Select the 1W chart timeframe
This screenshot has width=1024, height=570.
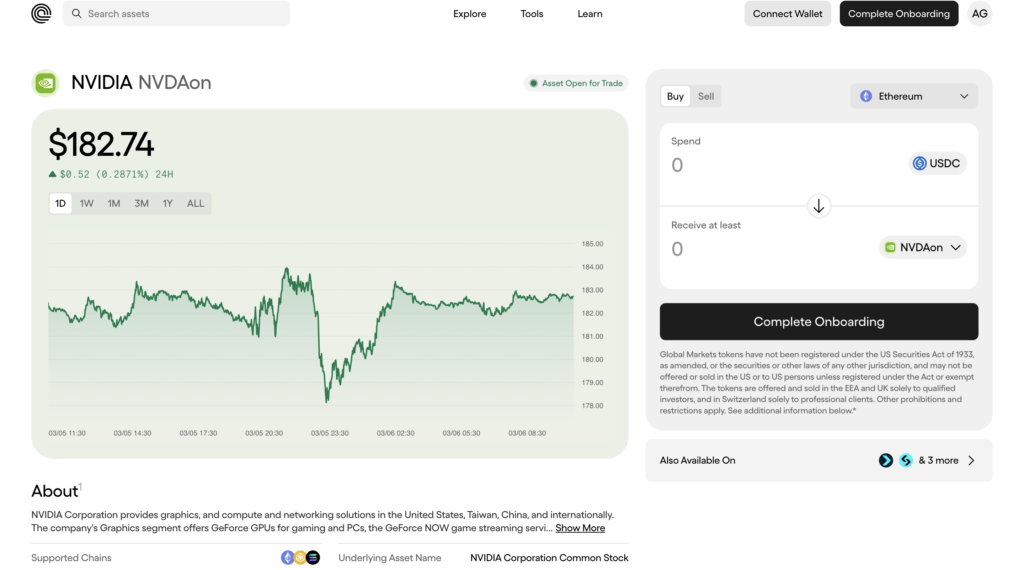pos(87,204)
